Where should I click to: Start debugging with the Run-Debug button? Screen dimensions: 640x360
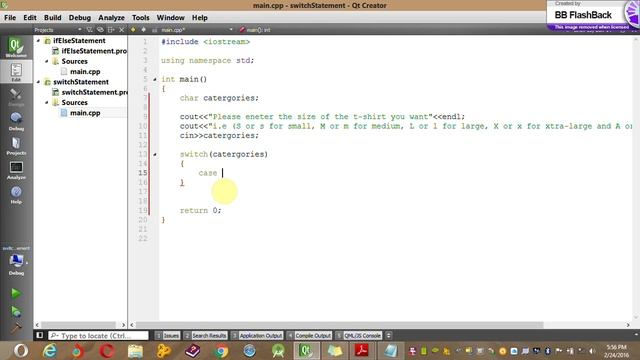click(16, 311)
